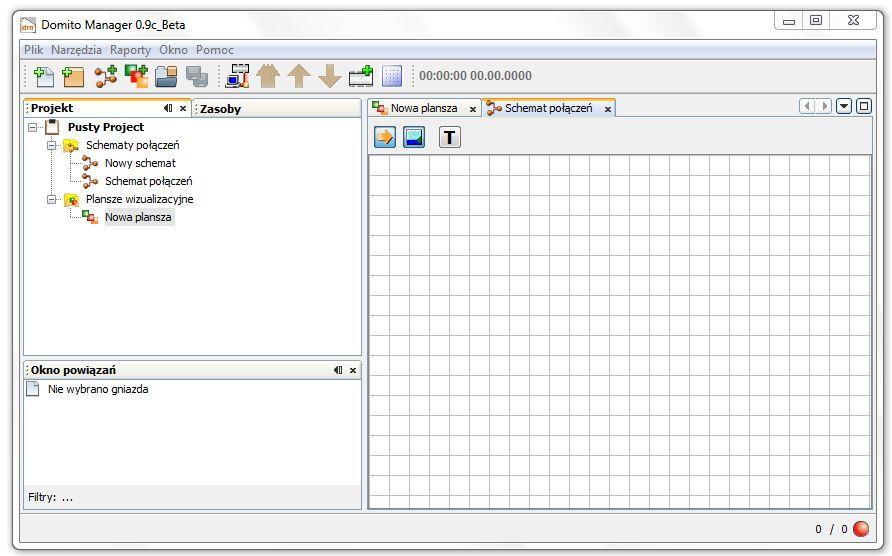Click the open project folder icon
The width and height of the screenshot is (892, 556).
166,76
